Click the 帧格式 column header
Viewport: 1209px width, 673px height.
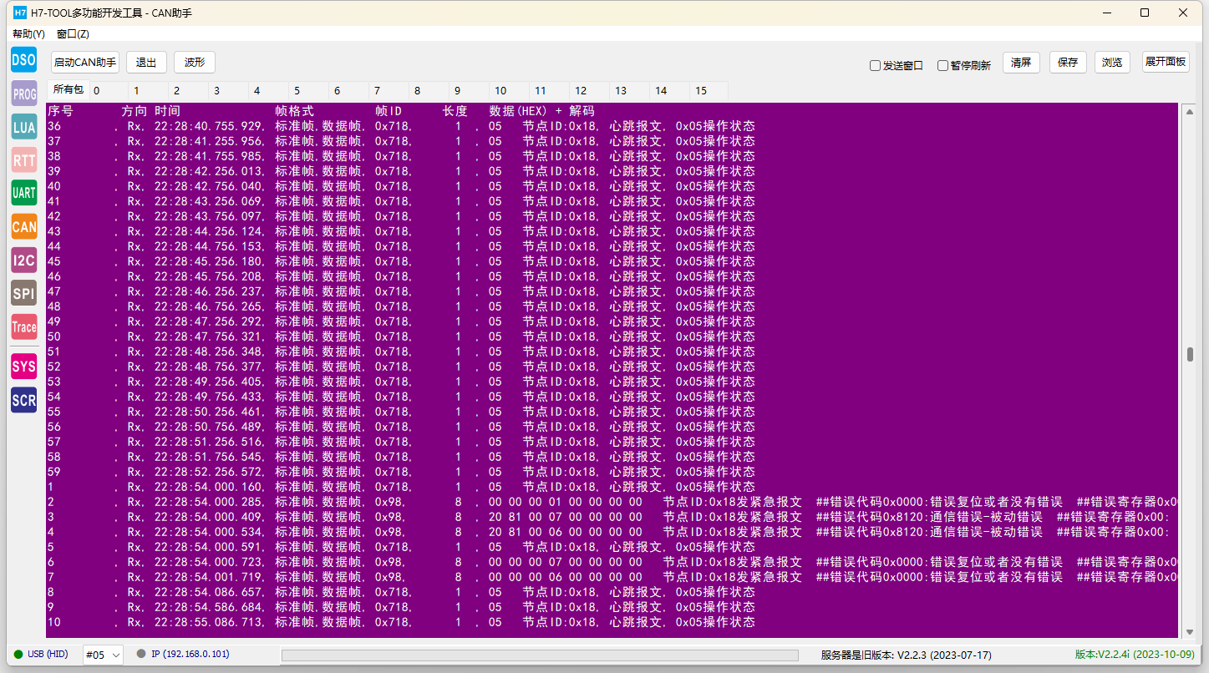294,111
